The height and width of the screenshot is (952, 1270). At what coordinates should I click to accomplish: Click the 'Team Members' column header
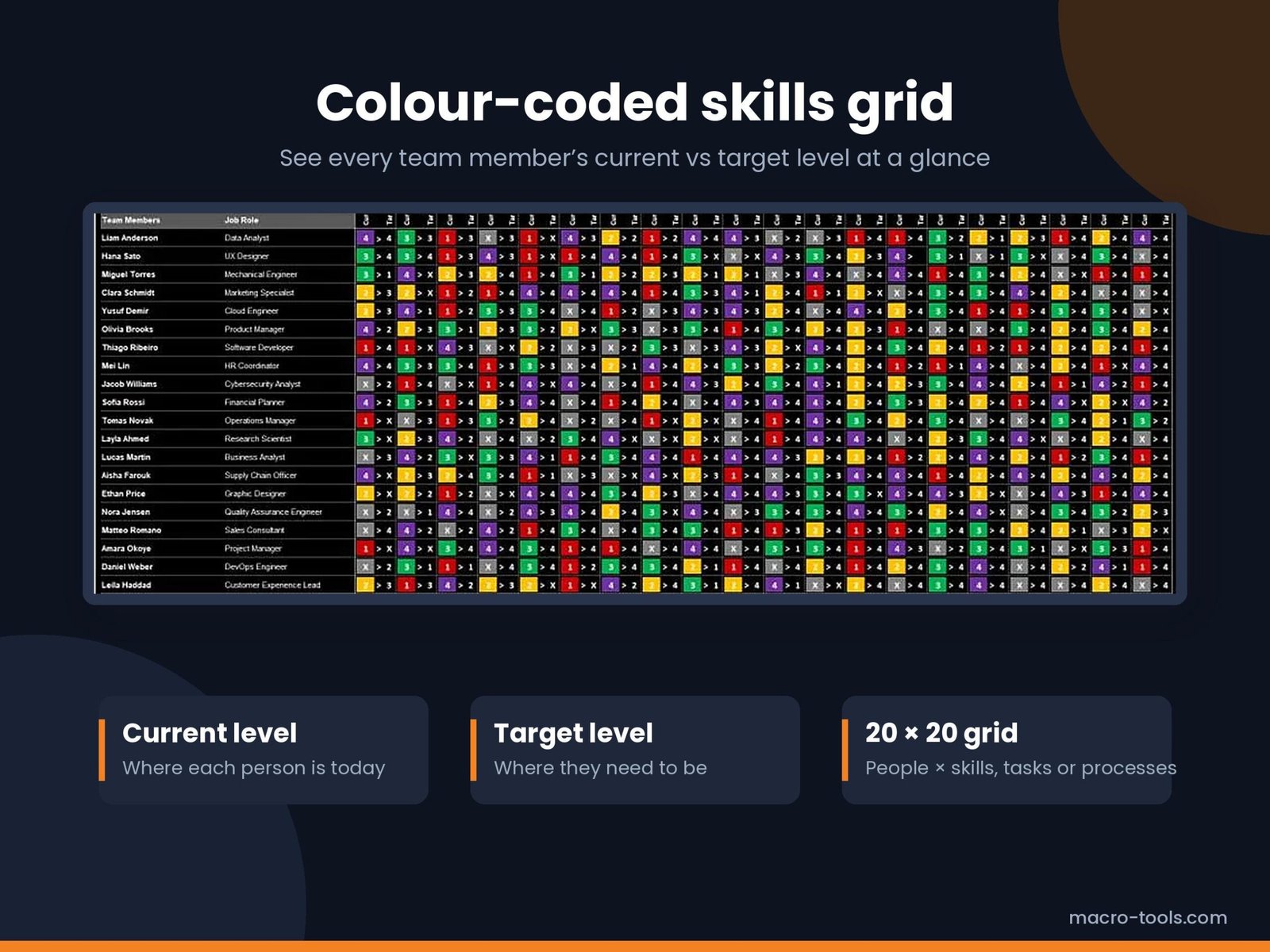pos(131,220)
